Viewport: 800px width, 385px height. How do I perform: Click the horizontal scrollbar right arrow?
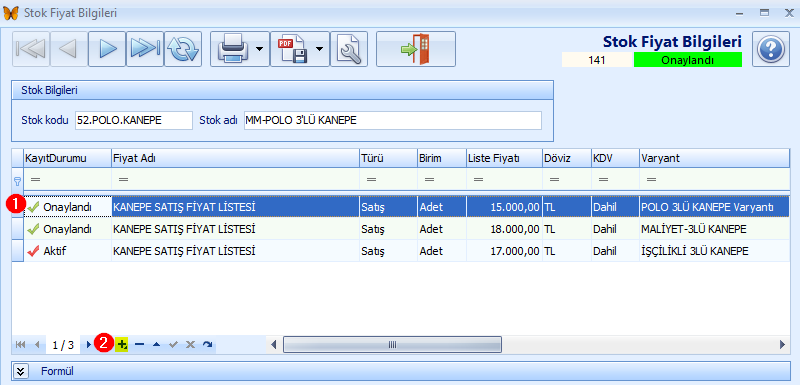click(x=783, y=345)
